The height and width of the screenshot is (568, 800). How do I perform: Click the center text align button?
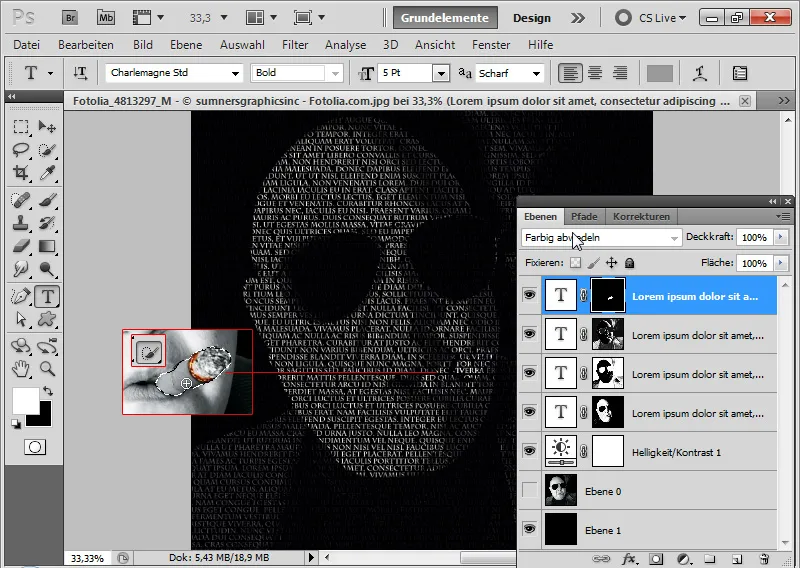(595, 73)
